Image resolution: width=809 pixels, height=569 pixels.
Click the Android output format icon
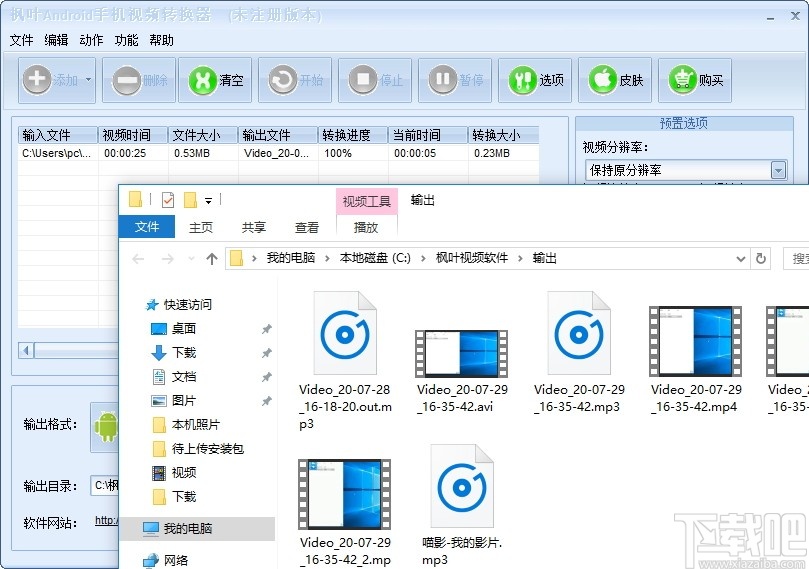tap(106, 427)
